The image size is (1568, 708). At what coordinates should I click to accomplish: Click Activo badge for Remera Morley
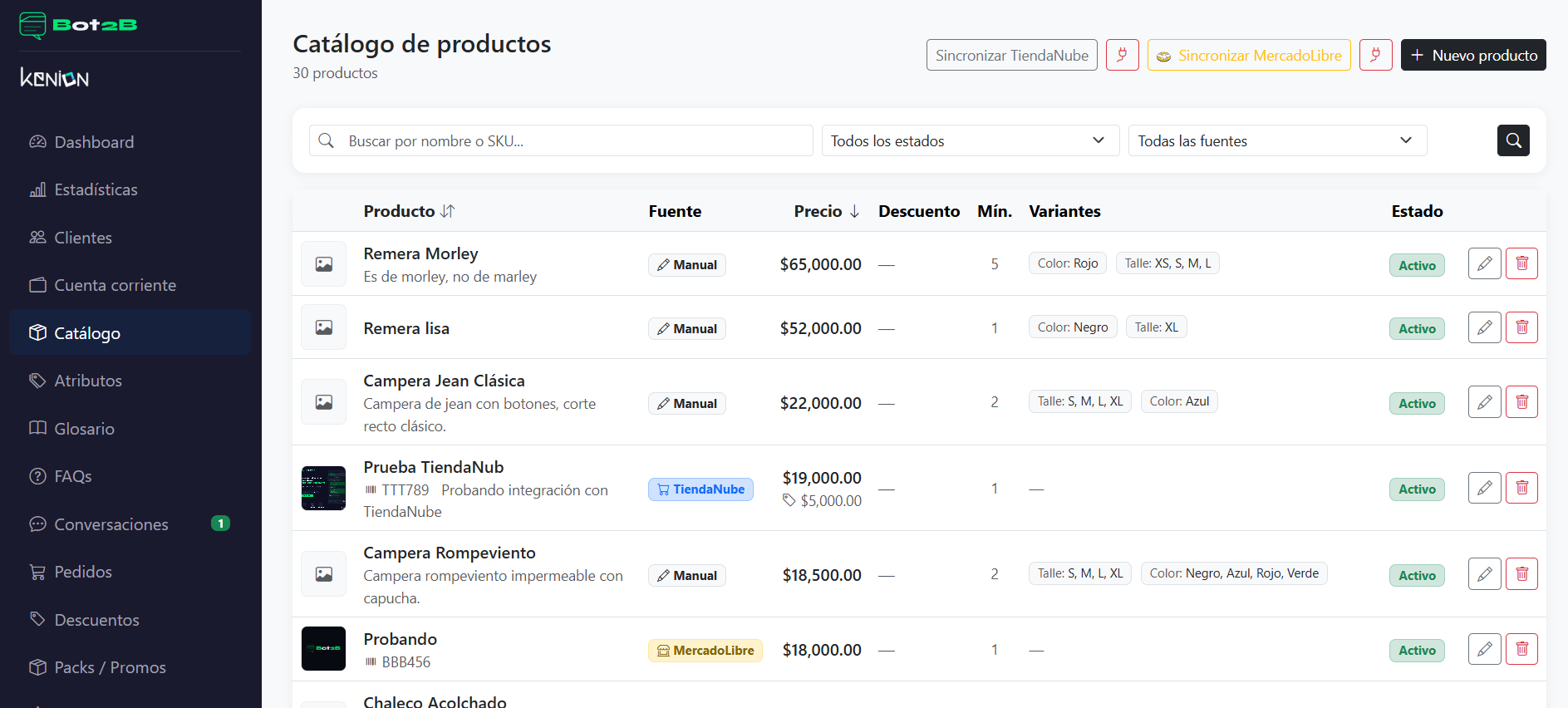[x=1417, y=265]
